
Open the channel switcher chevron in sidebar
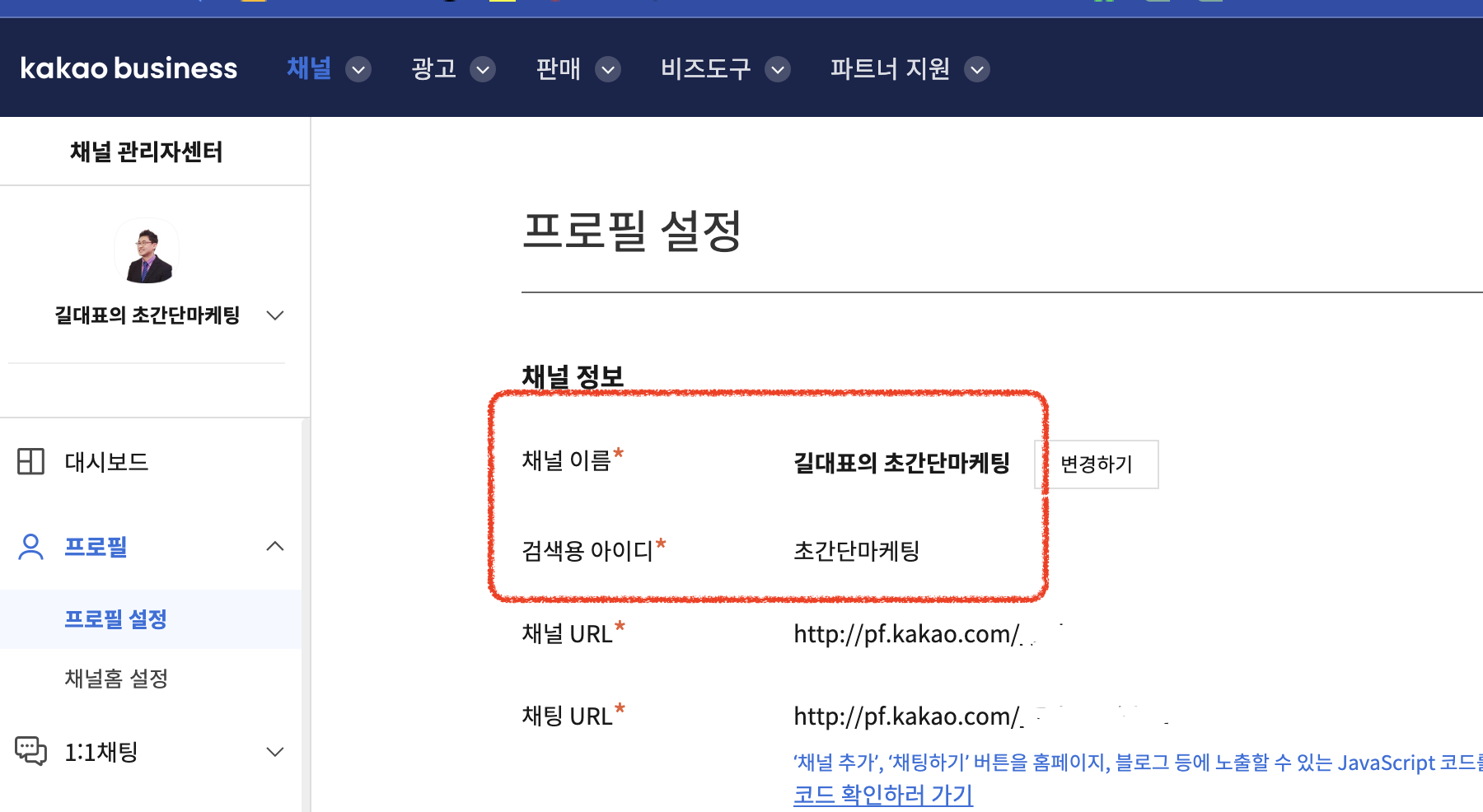pyautogui.click(x=275, y=315)
